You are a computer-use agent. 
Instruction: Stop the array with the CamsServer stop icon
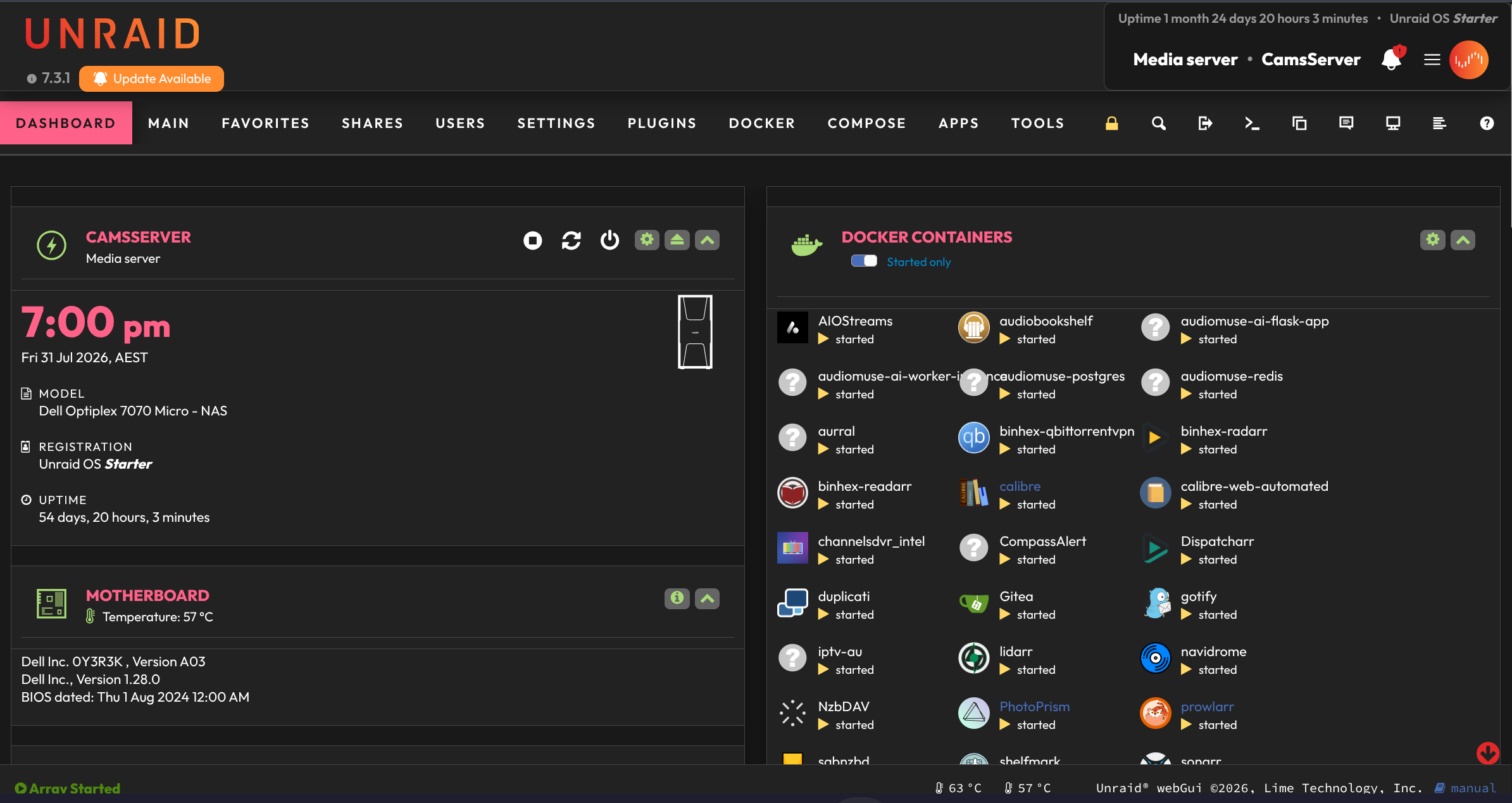532,241
